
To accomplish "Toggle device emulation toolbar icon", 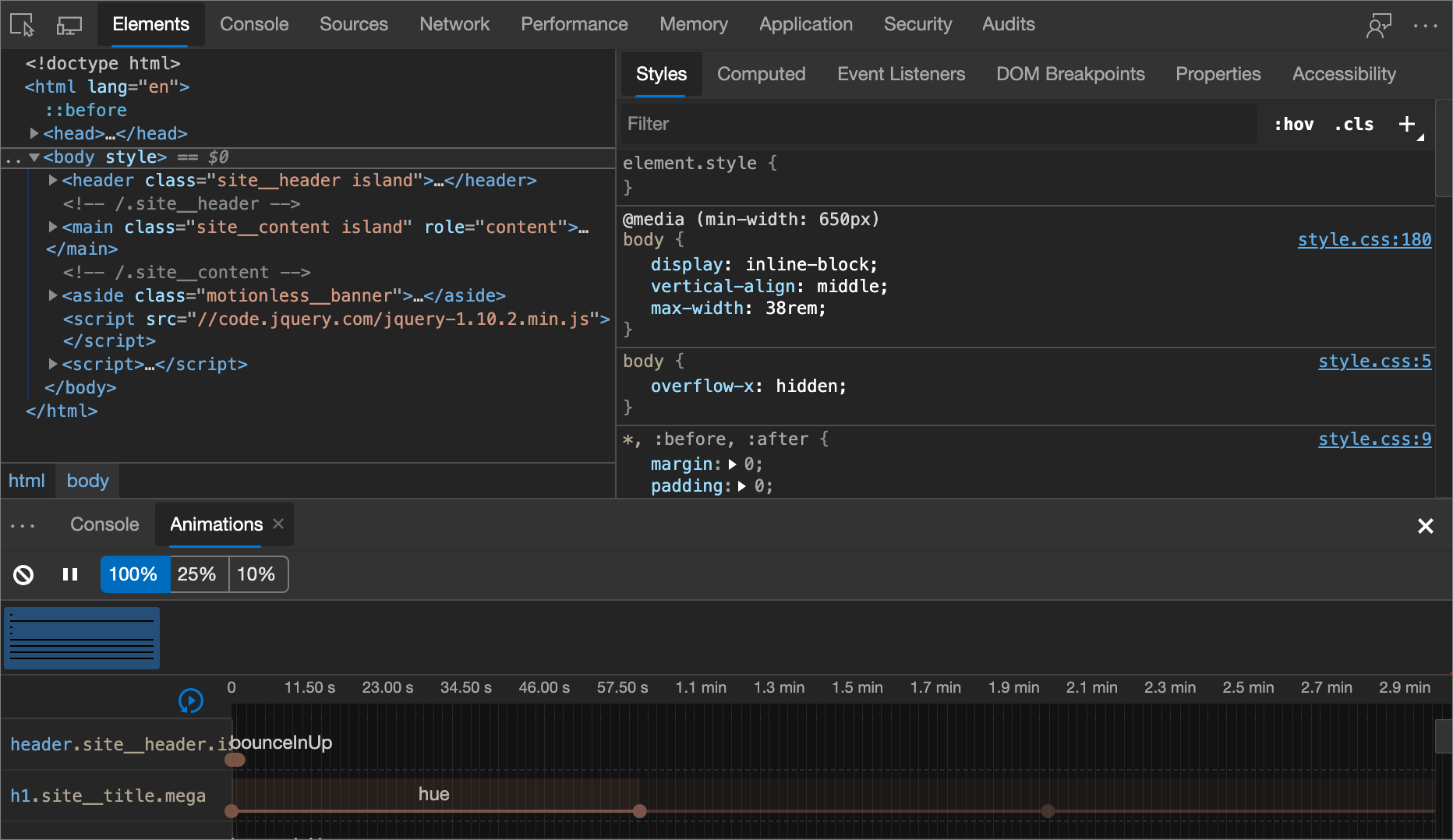I will coord(69,25).
